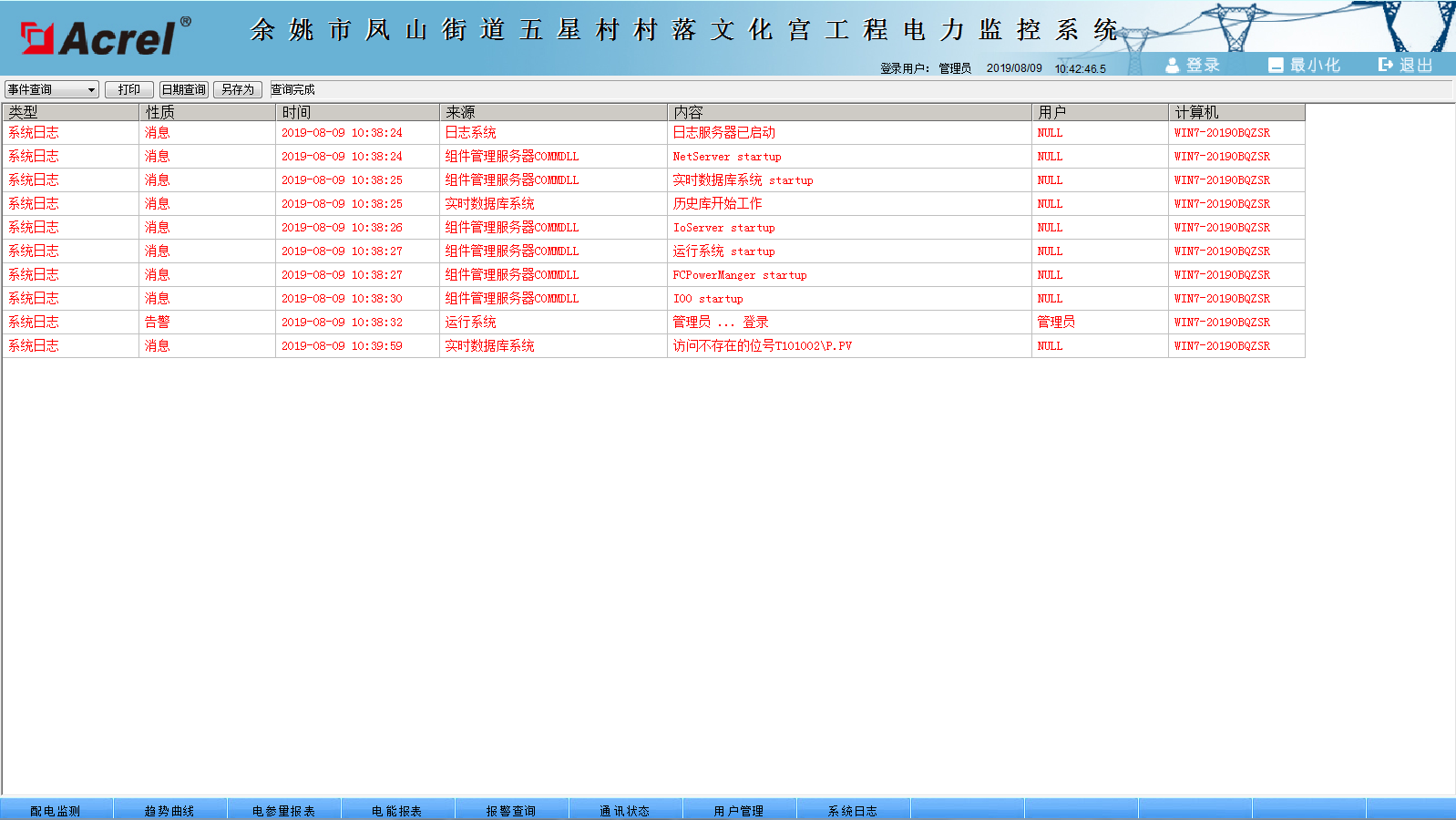
Task: Open the 趋势曲线 tab
Action: point(169,810)
